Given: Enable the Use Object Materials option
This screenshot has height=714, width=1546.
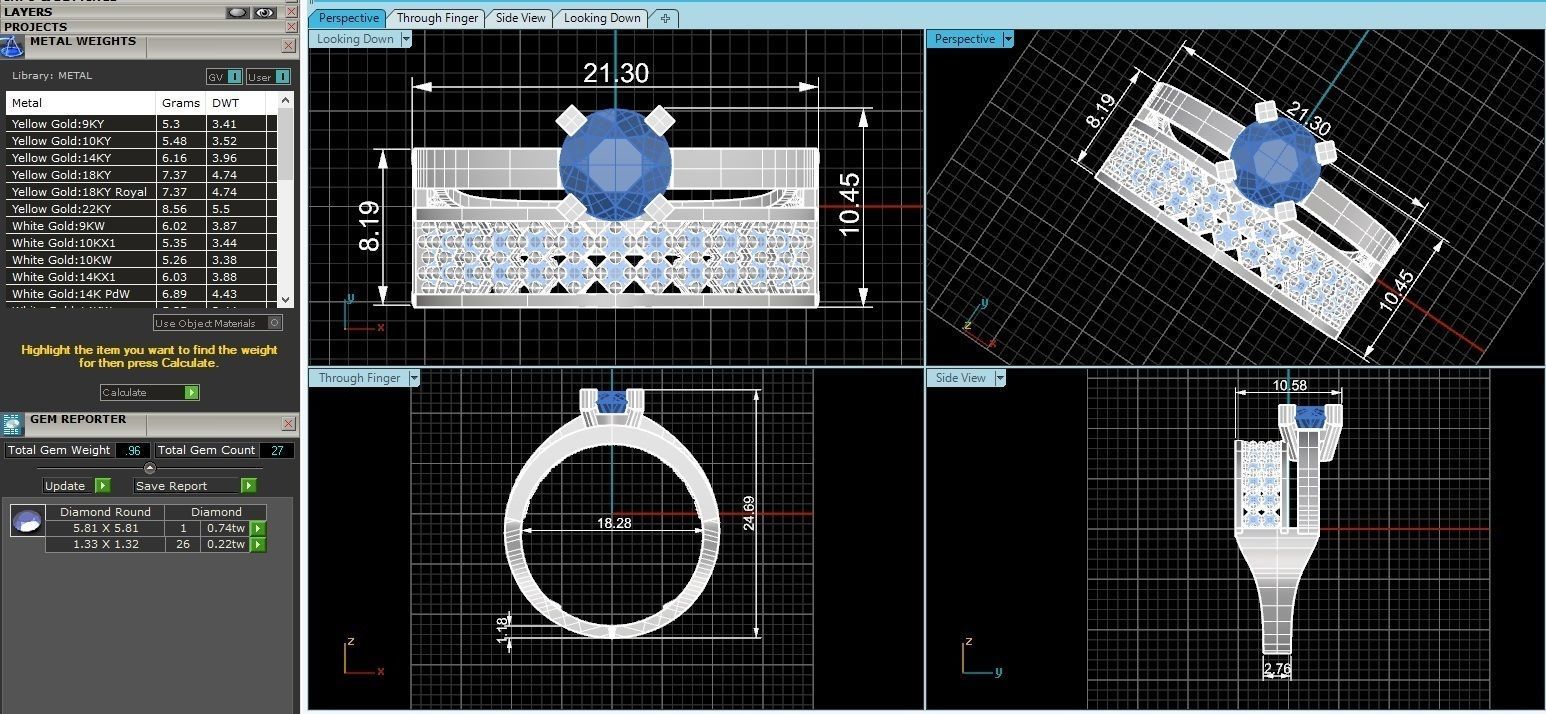Looking at the screenshot, I should click(x=218, y=323).
